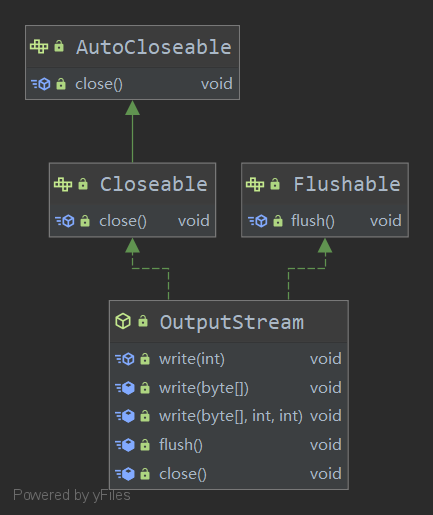Select close() method in AutoCloseable node
This screenshot has width=433, height=515.
[99, 84]
